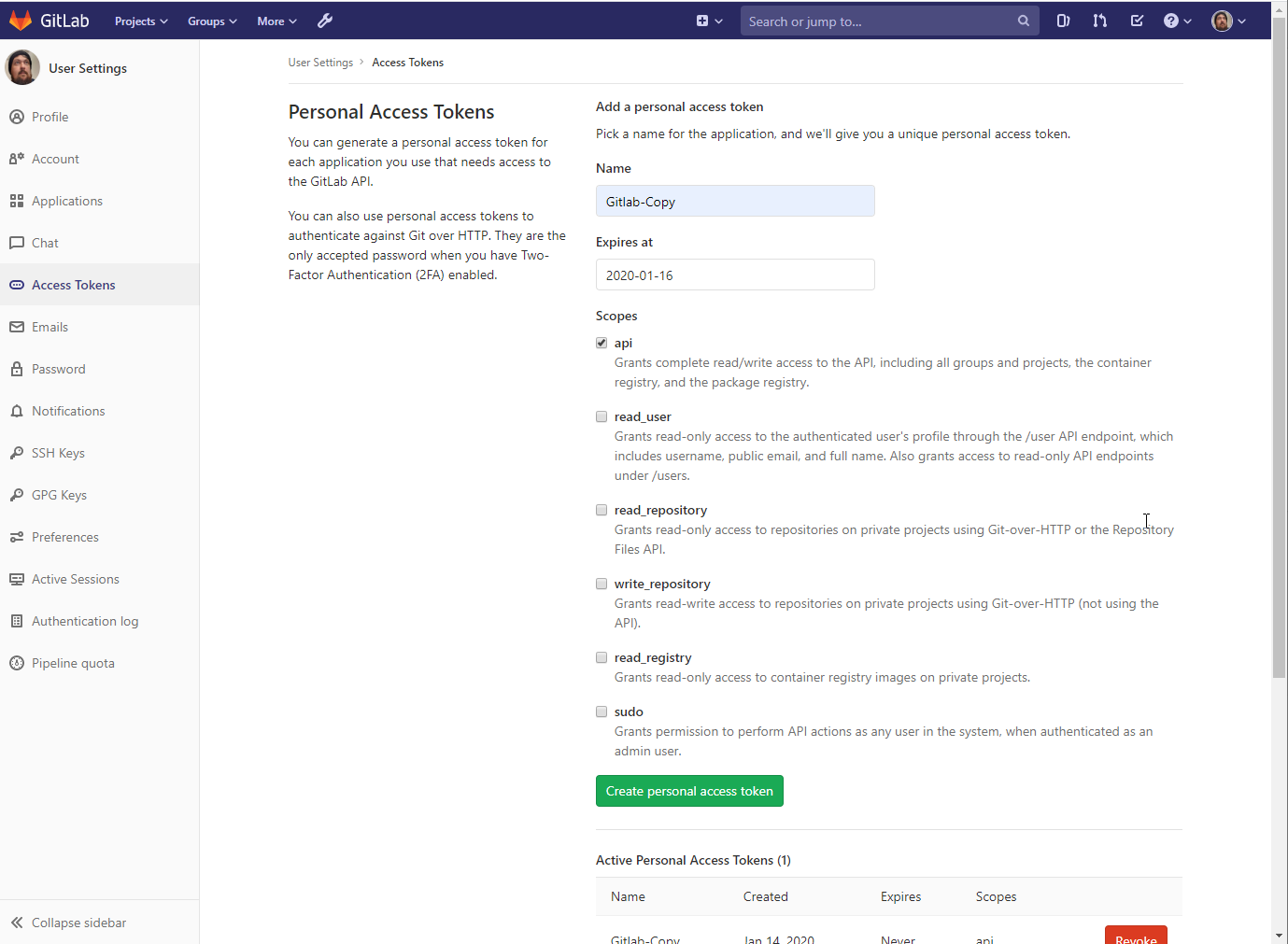
Task: Open the issues icon in the navbar
Action: (x=1063, y=21)
